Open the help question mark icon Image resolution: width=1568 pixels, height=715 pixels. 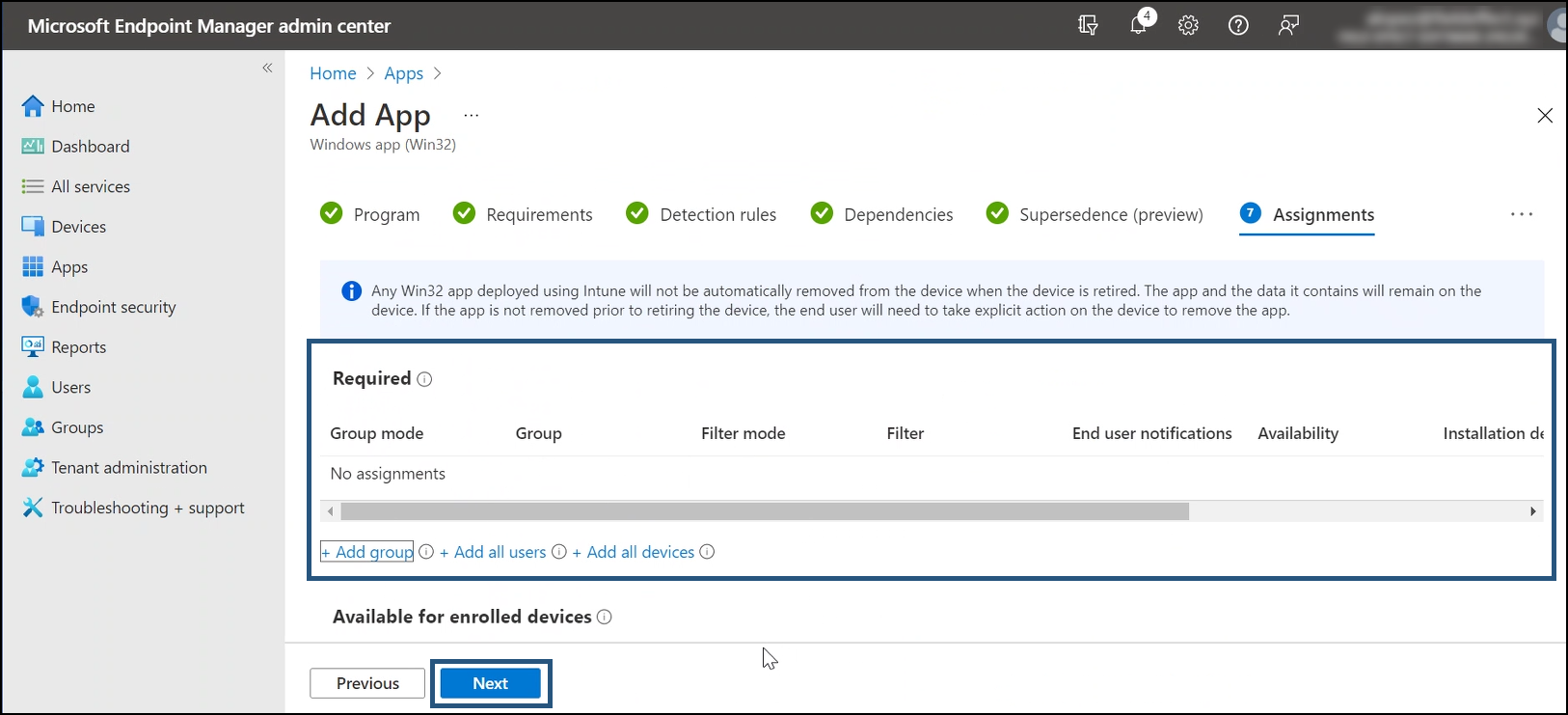(x=1238, y=25)
